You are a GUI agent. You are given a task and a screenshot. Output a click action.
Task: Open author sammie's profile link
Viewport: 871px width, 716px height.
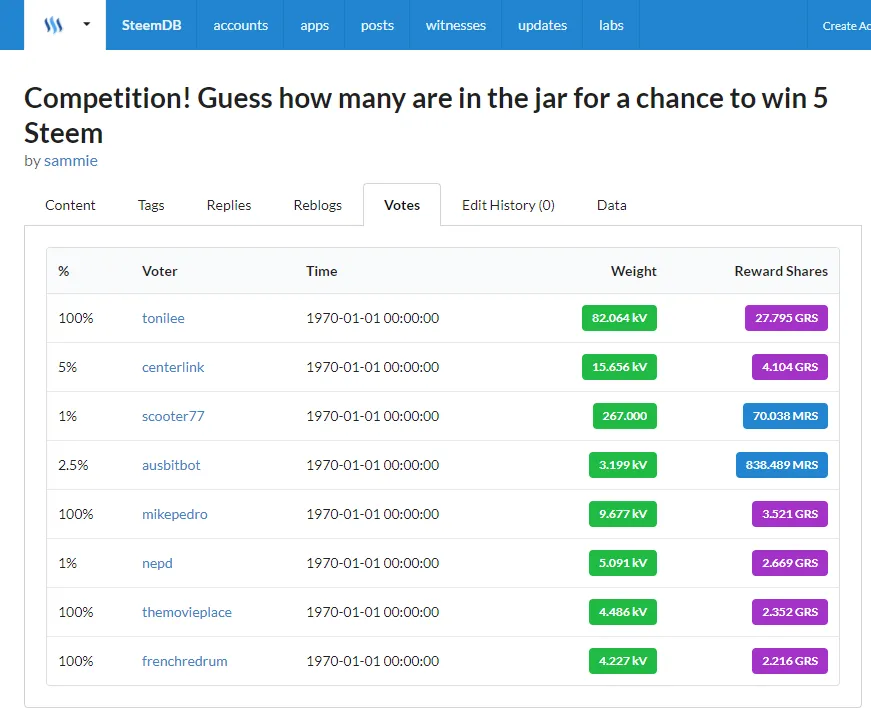pyautogui.click(x=71, y=161)
